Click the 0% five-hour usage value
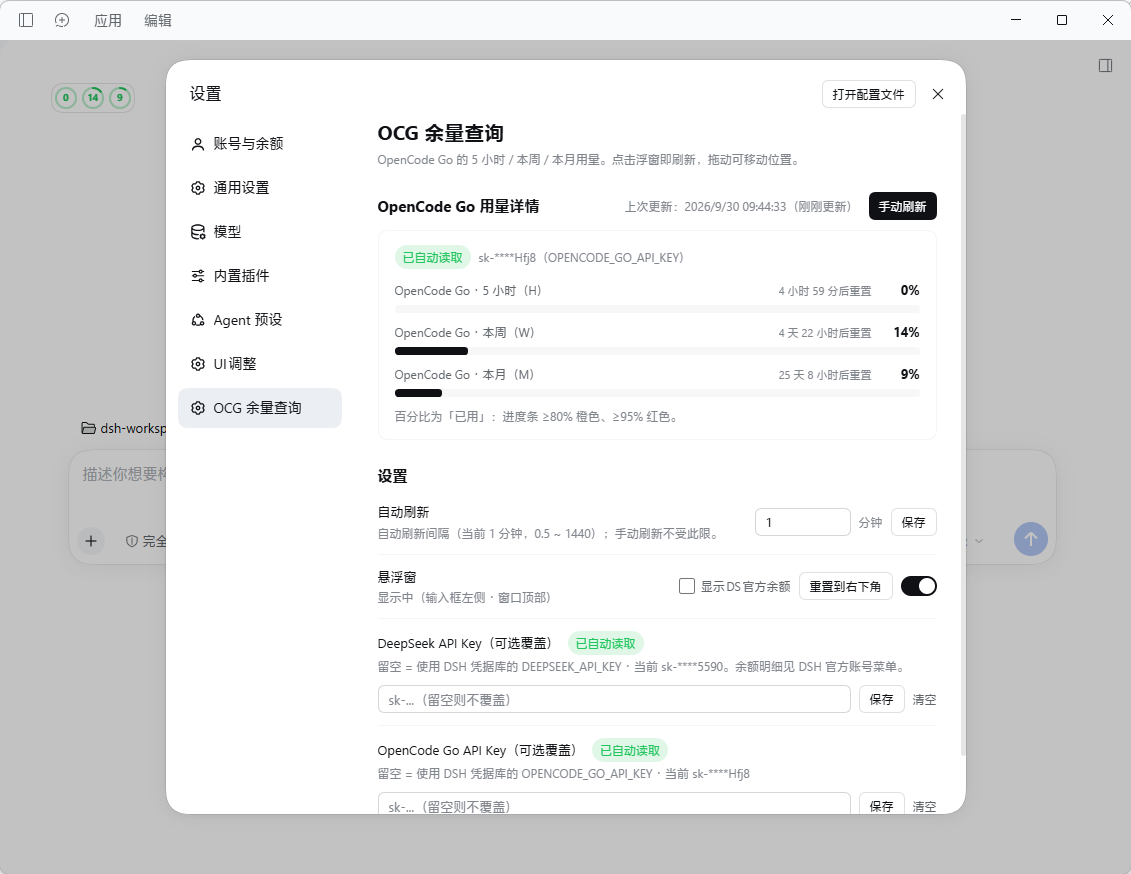The width and height of the screenshot is (1131, 874). (x=910, y=291)
